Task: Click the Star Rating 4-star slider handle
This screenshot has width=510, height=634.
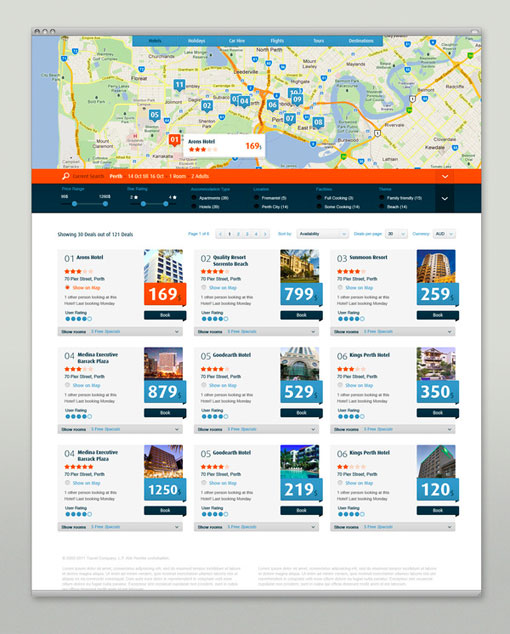Action: 166,204
